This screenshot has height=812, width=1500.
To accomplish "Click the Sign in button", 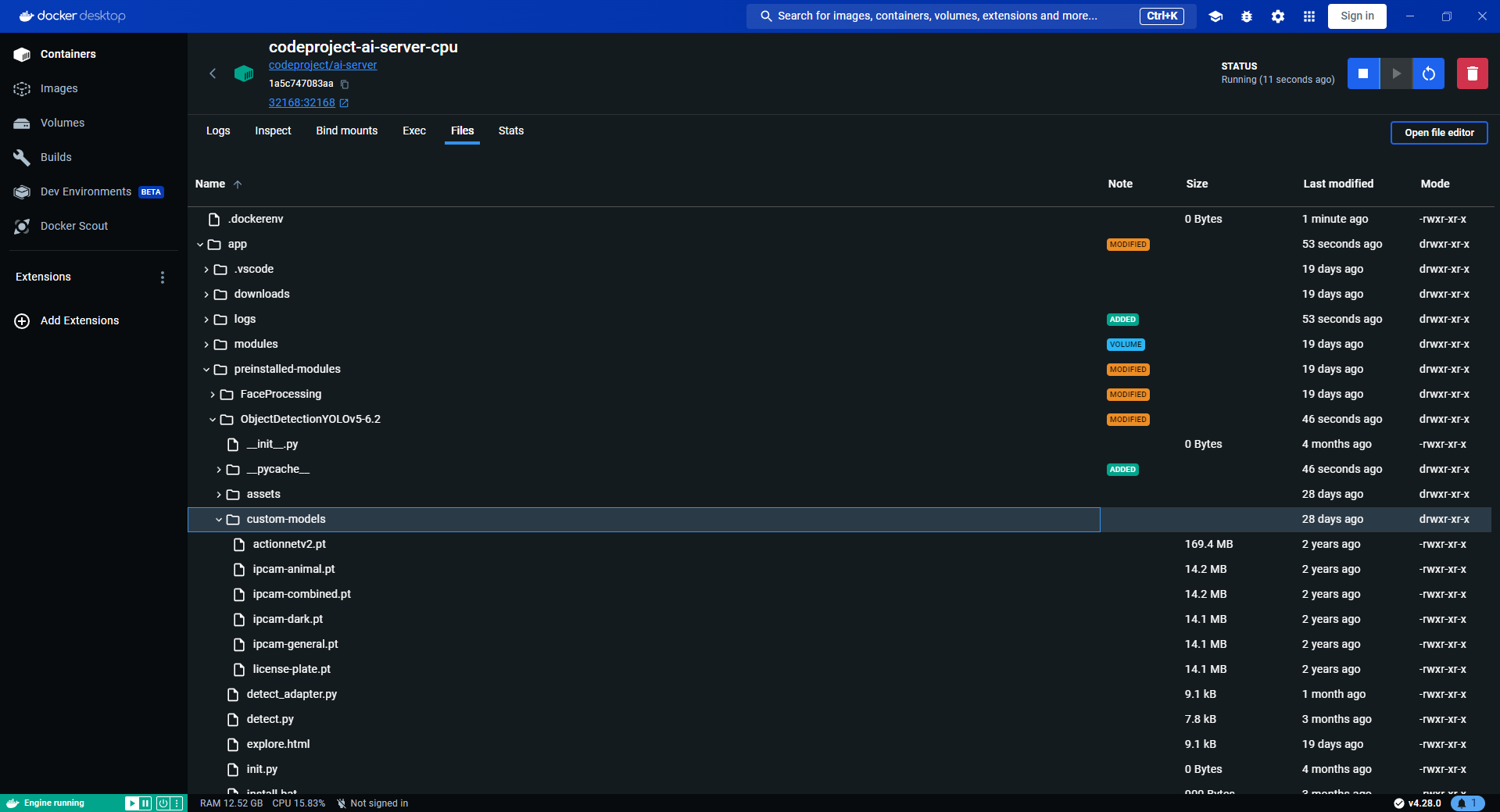I will (x=1357, y=16).
